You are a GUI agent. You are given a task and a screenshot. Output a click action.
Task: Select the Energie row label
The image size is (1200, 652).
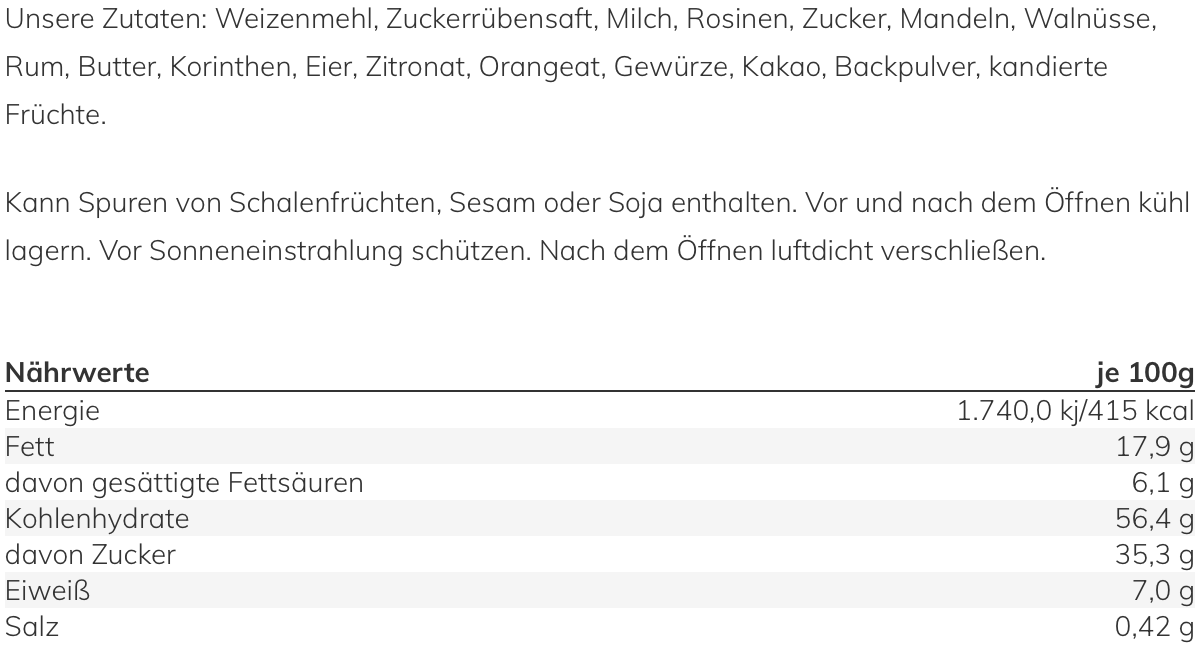point(52,410)
